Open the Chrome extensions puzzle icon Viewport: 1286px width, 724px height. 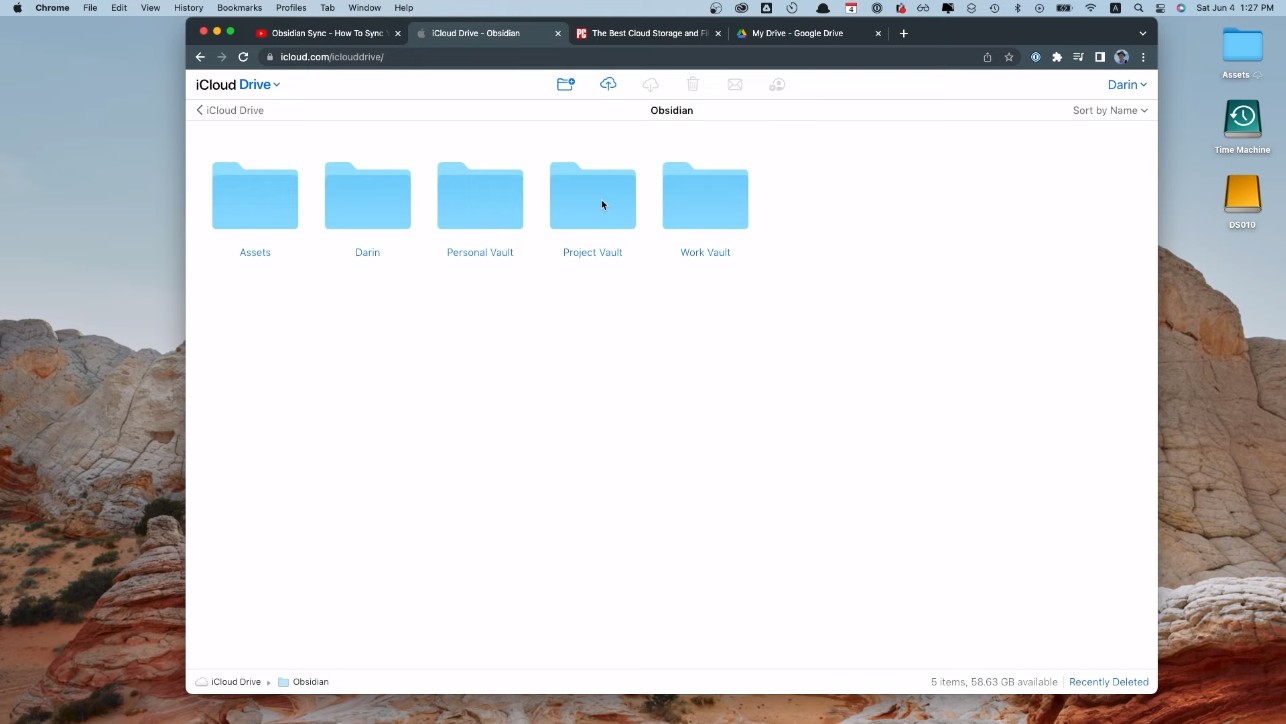coord(1057,57)
